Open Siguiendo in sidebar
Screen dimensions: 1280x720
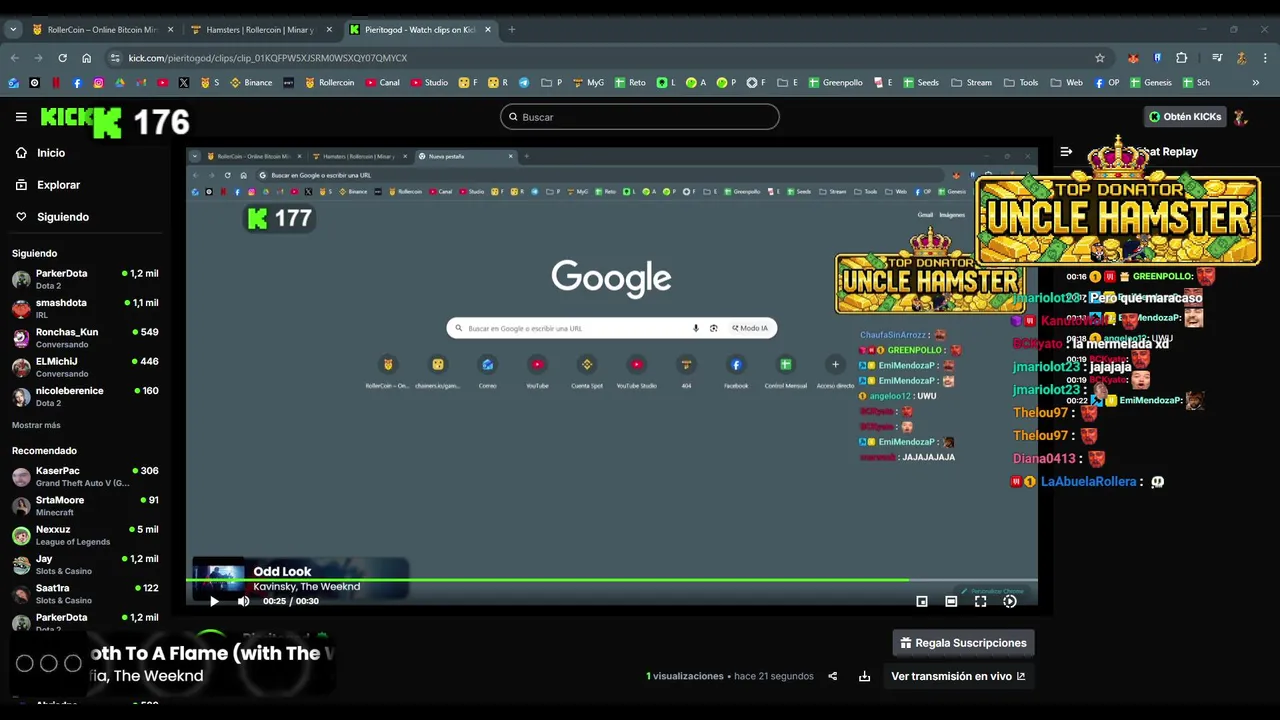click(62, 217)
